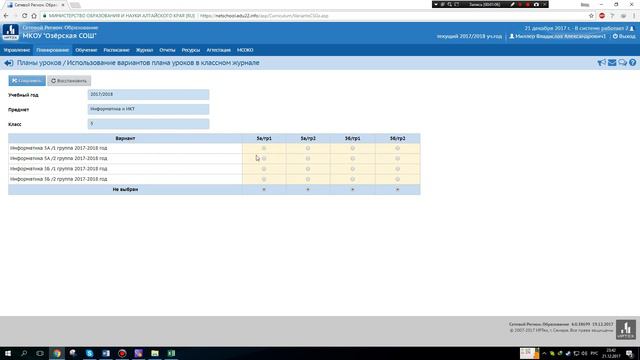Choose Не выбран for column 5а/гр2

308,189
